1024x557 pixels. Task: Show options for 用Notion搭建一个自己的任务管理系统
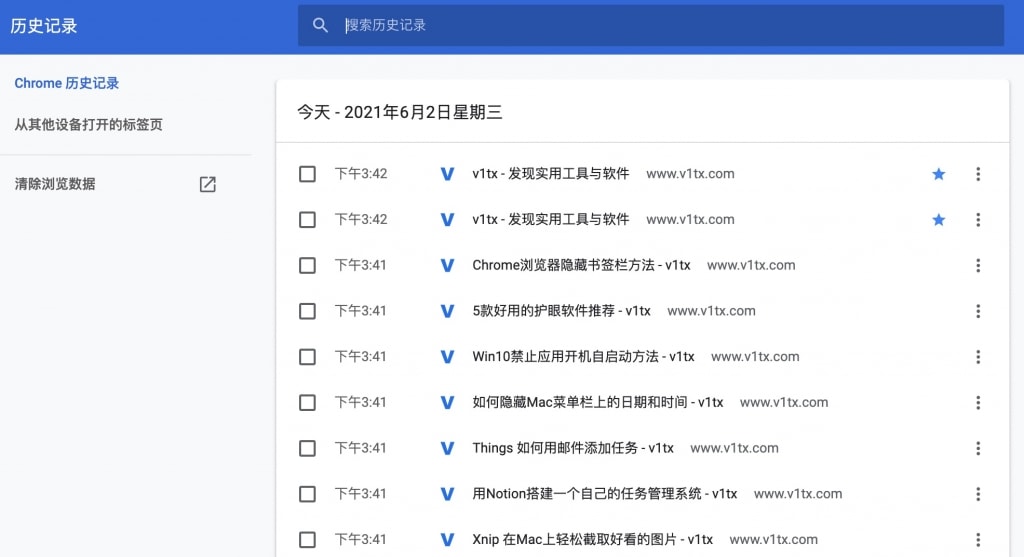(978, 494)
